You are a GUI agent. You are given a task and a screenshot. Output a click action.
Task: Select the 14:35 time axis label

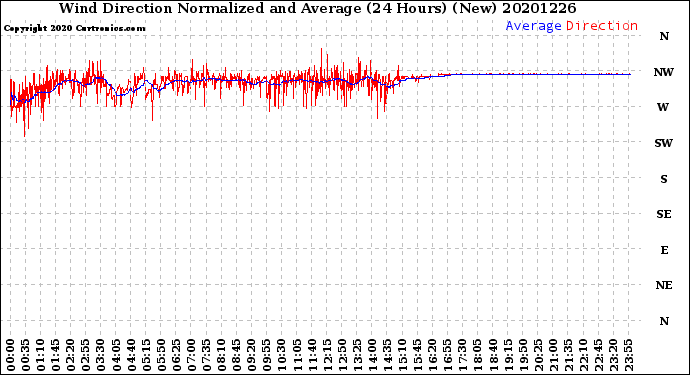pos(387,355)
